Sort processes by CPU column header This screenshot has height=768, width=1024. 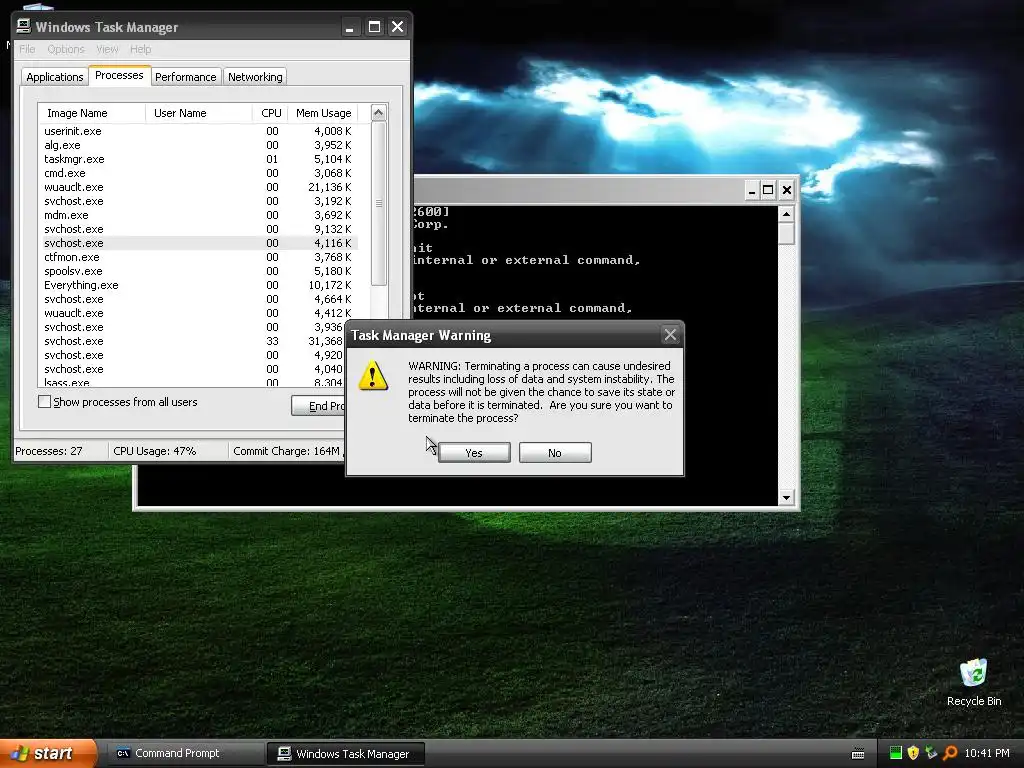coord(270,113)
